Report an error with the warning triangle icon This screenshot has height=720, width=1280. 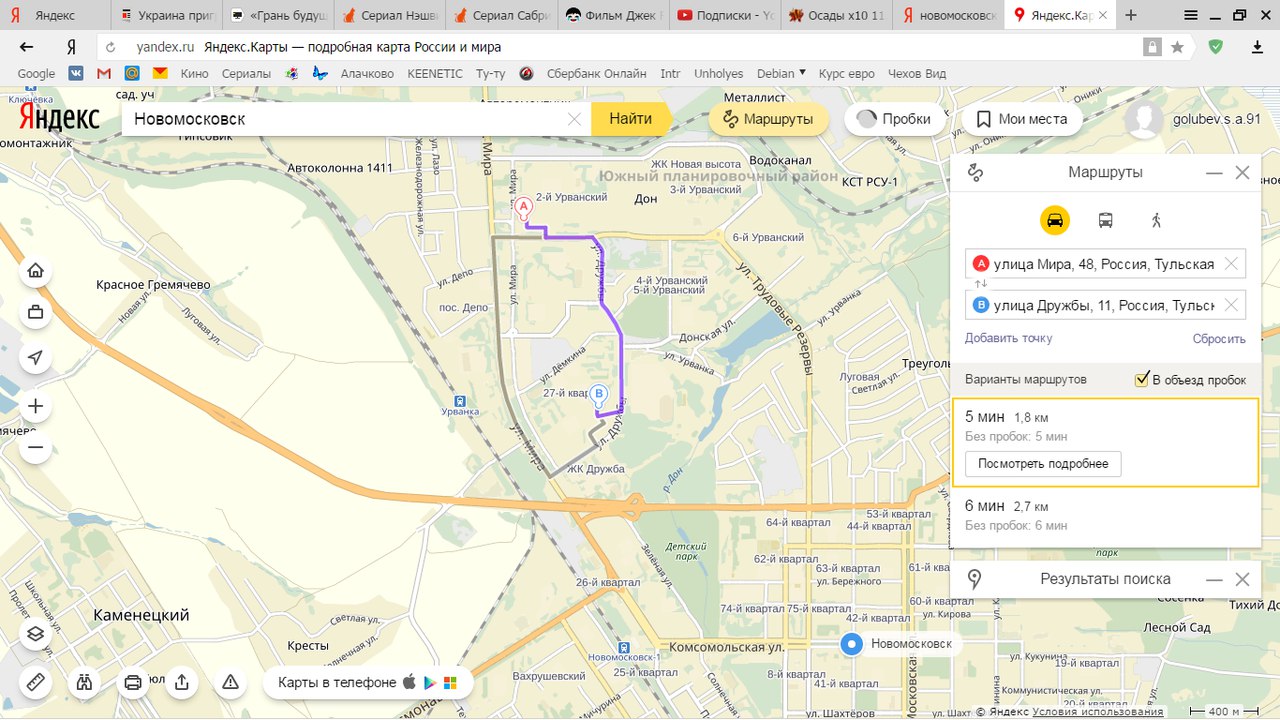(230, 682)
